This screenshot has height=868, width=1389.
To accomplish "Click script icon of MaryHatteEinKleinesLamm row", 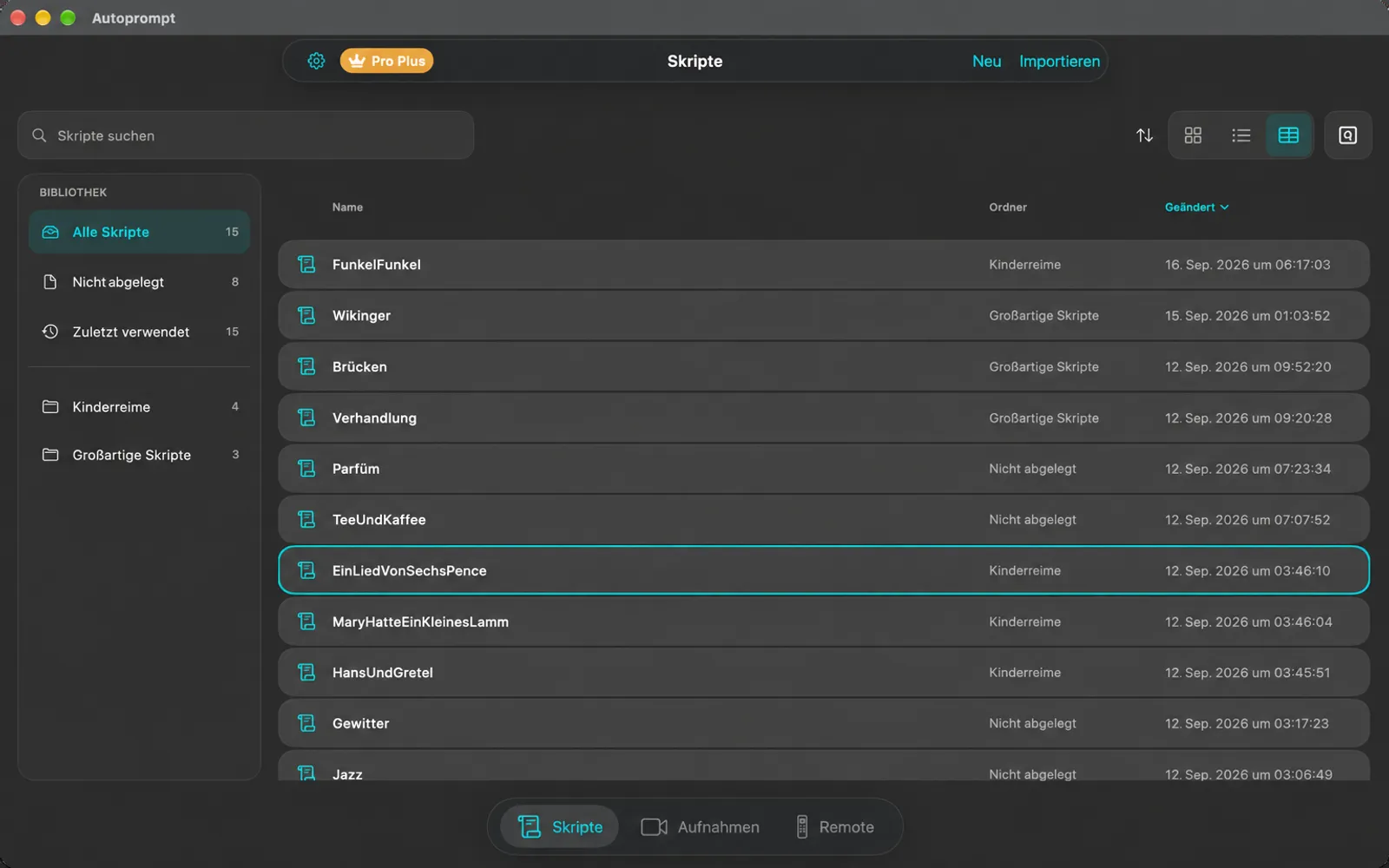I will coord(306,621).
